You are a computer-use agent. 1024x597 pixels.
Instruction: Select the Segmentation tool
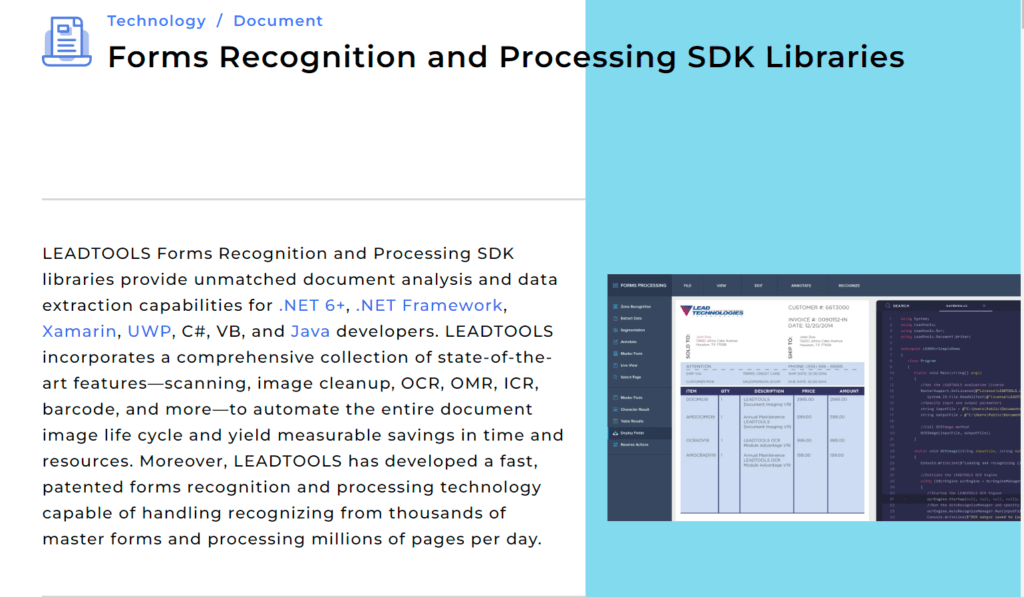(632, 330)
